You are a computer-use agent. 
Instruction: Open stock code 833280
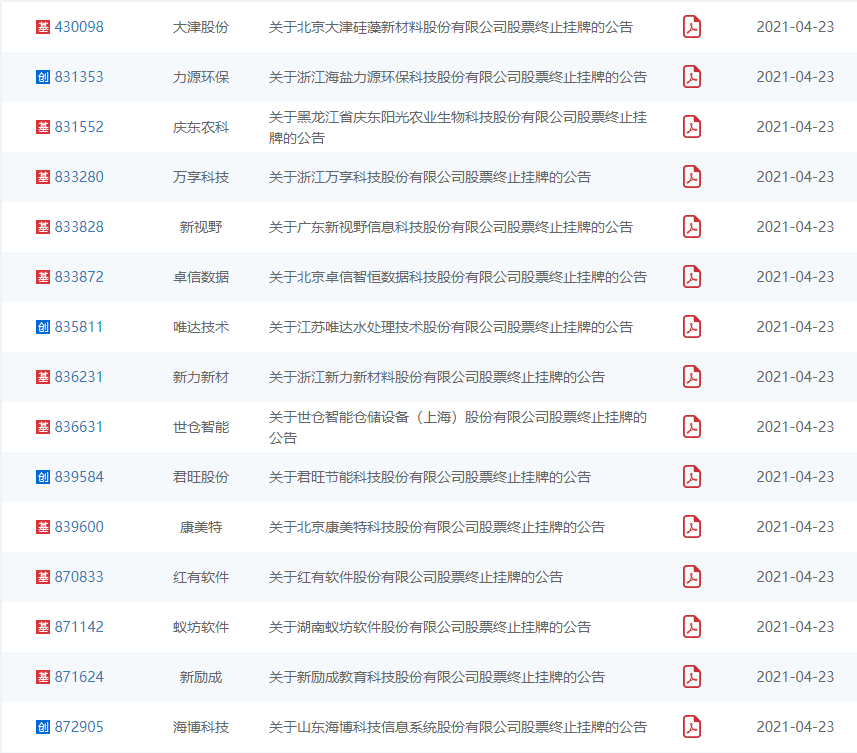79,177
